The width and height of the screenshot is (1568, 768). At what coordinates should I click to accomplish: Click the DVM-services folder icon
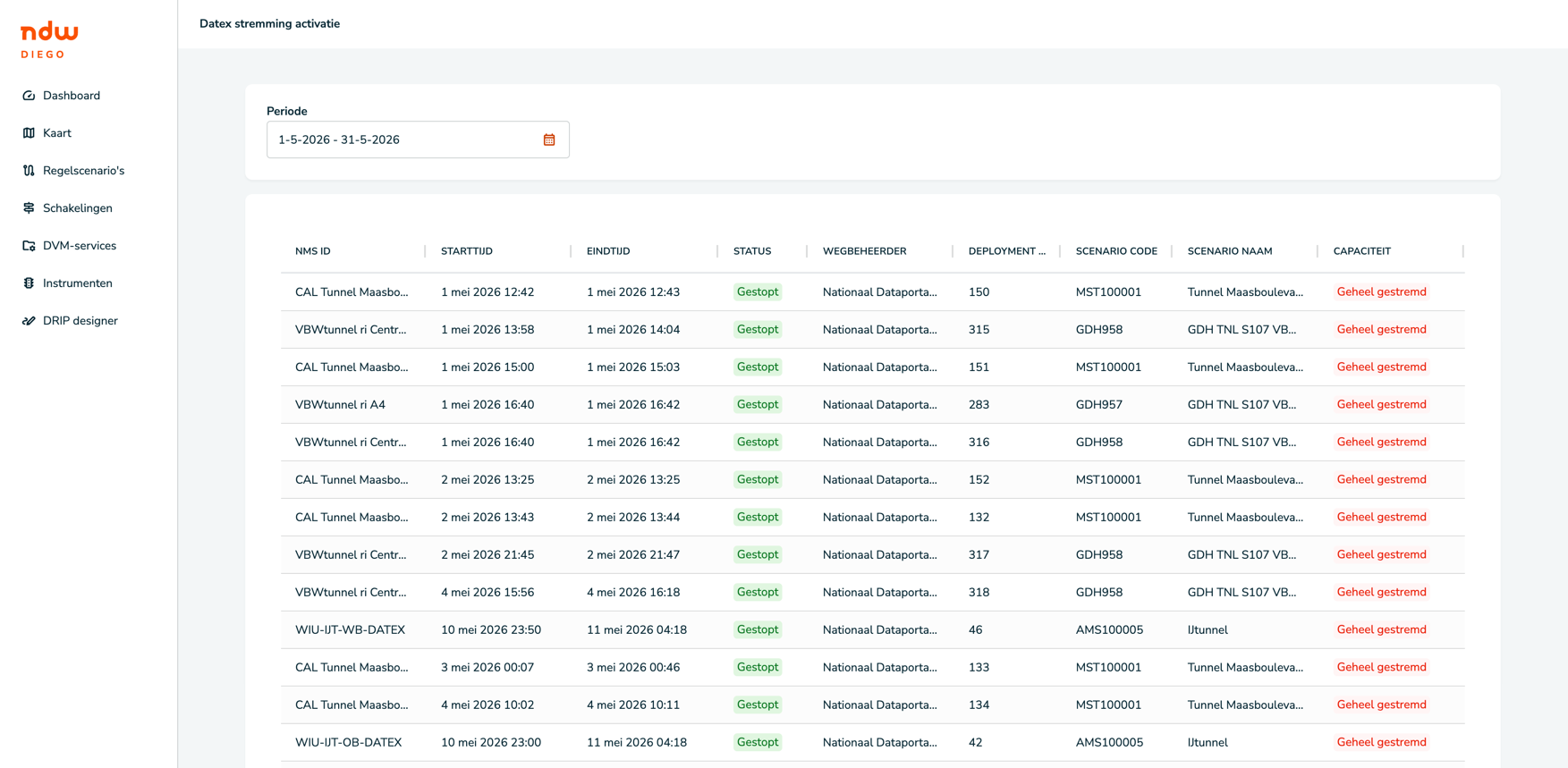click(x=29, y=246)
